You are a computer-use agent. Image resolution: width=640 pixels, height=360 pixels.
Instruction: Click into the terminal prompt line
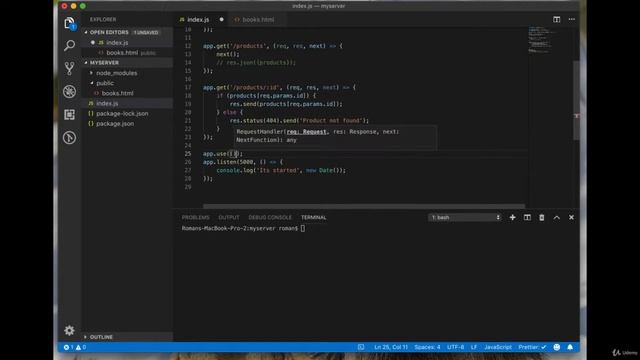point(243,229)
